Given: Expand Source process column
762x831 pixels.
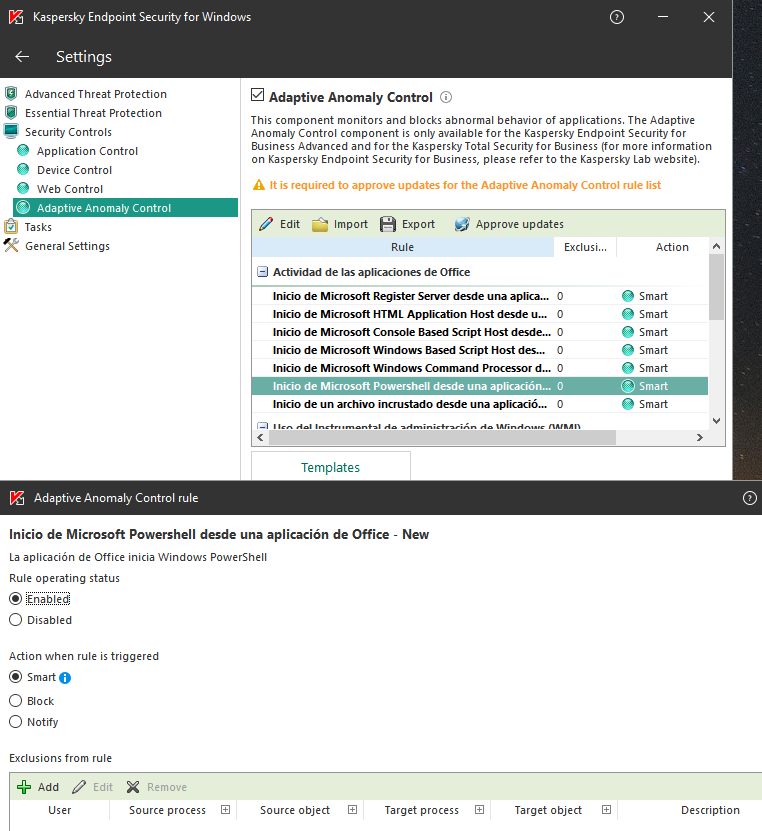Looking at the screenshot, I should coord(226,809).
